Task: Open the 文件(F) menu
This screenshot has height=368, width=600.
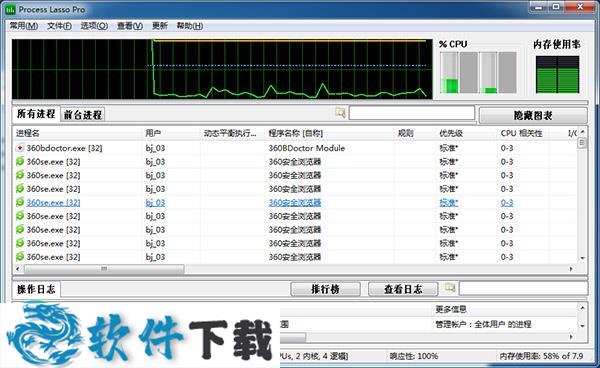Action: (59, 26)
